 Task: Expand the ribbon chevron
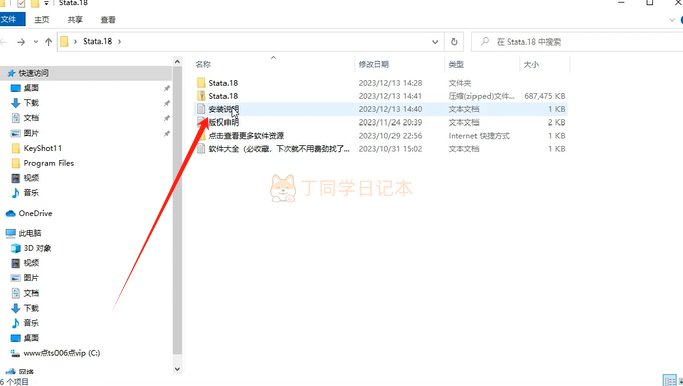(671, 20)
